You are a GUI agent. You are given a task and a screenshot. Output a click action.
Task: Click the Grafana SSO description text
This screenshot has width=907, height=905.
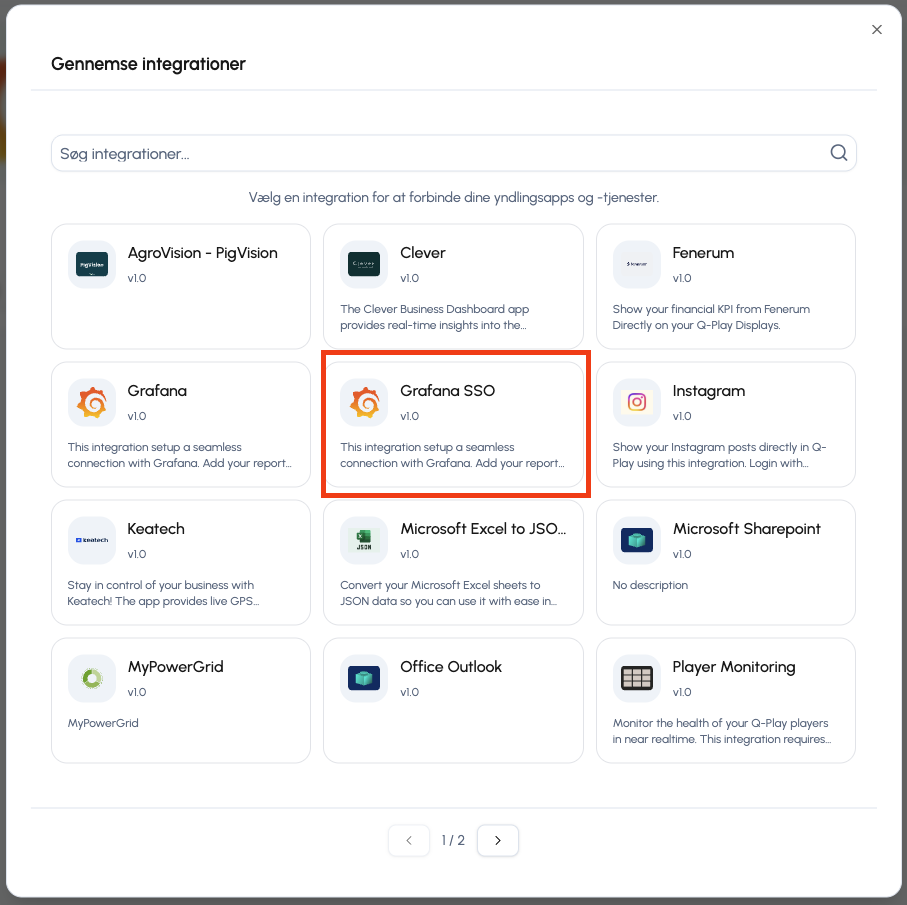(452, 455)
